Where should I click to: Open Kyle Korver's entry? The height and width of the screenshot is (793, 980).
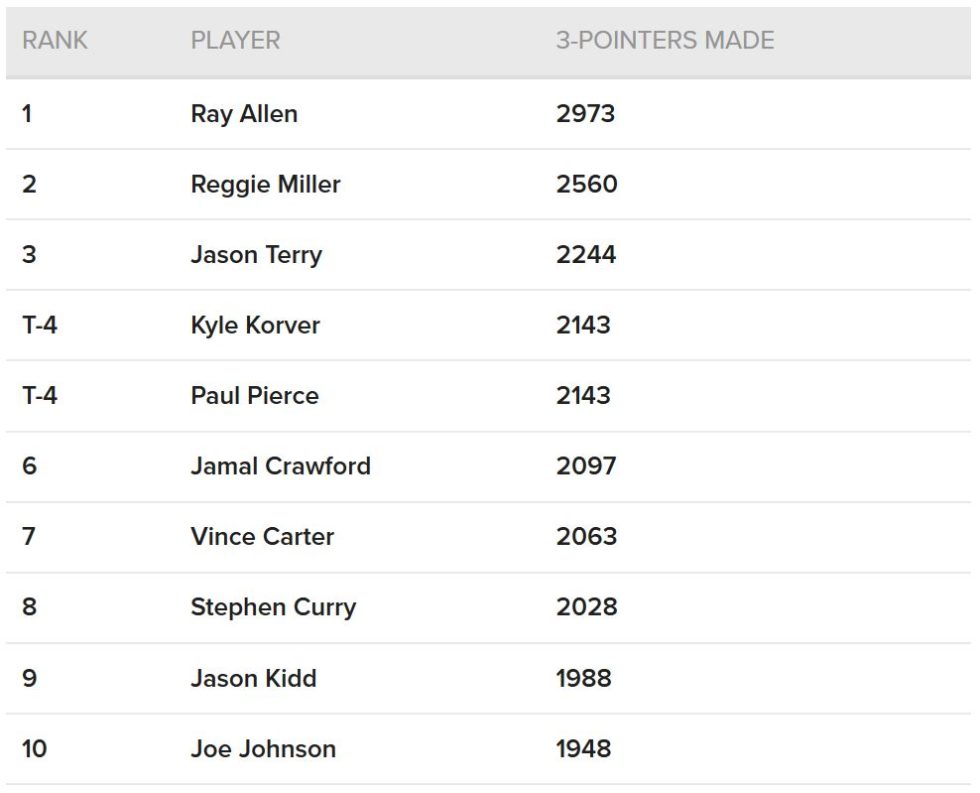(255, 325)
